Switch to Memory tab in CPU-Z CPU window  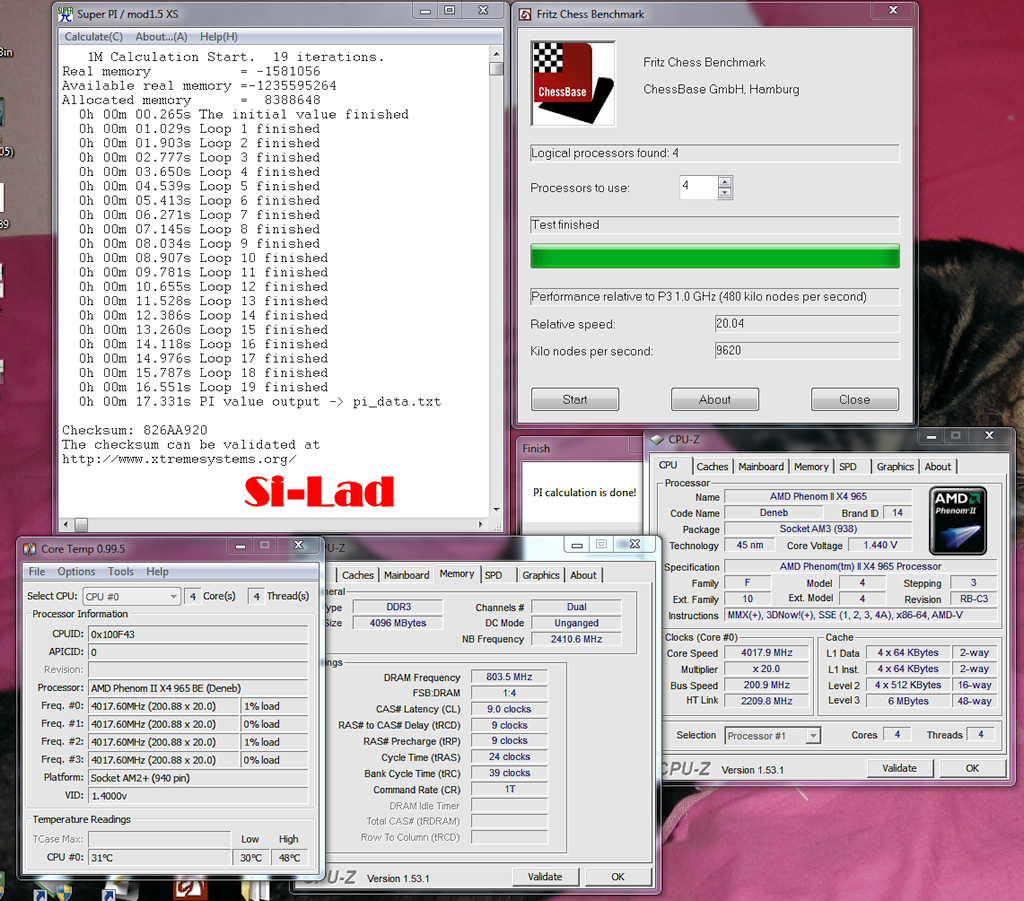[x=811, y=466]
